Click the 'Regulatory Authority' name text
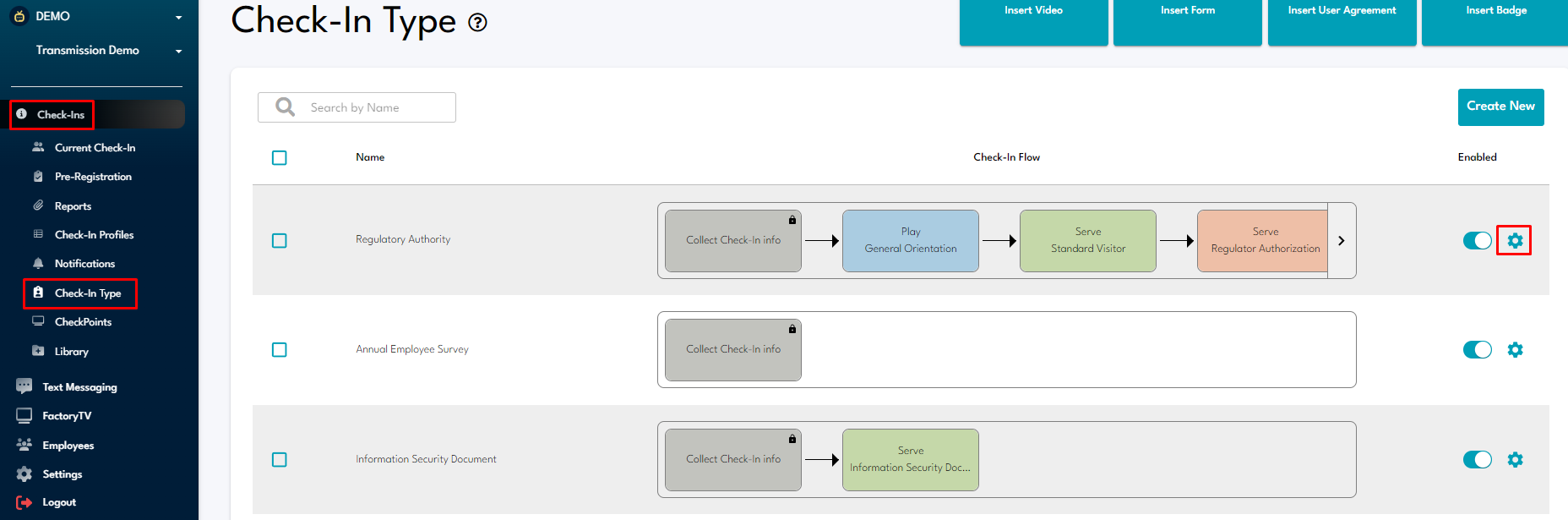 [x=403, y=239]
